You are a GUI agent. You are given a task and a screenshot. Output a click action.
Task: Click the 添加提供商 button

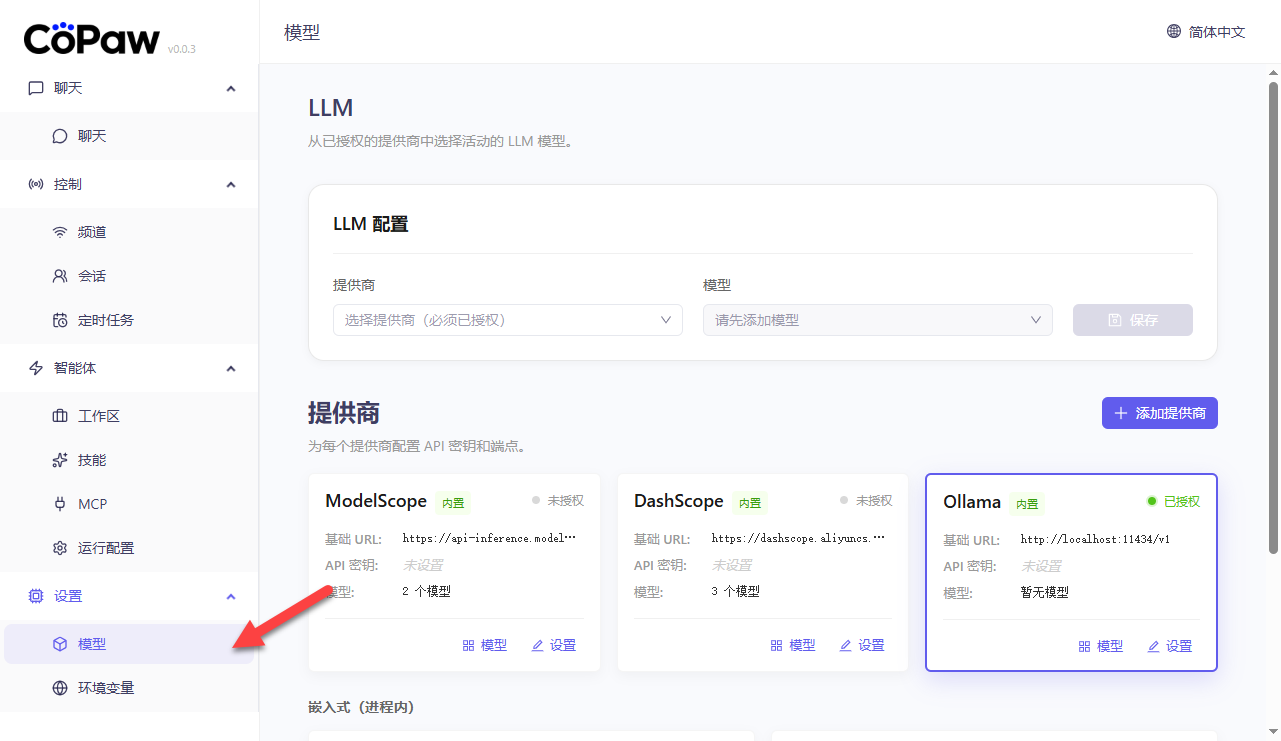click(1160, 413)
